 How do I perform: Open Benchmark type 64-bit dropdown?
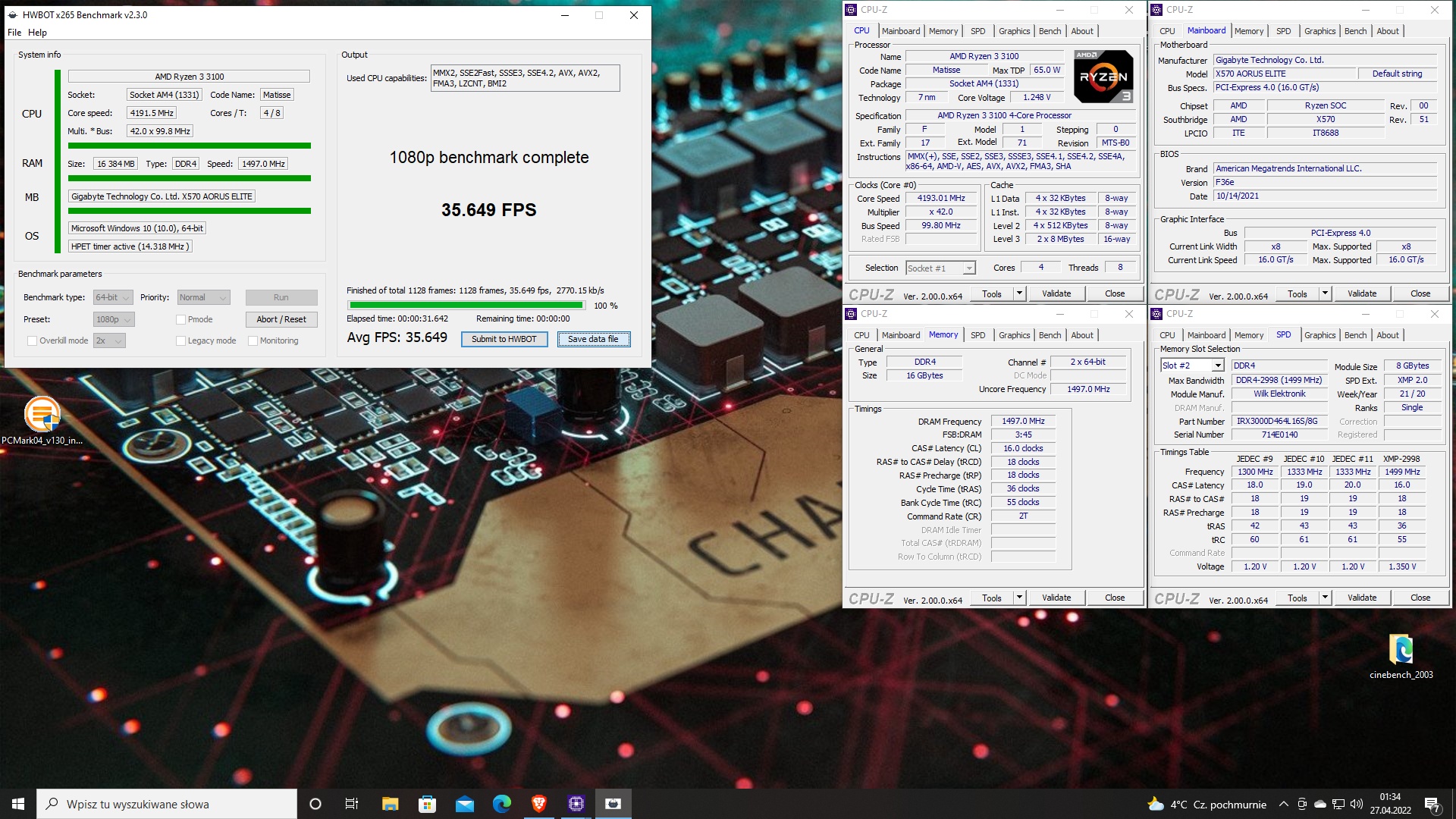[x=113, y=298]
